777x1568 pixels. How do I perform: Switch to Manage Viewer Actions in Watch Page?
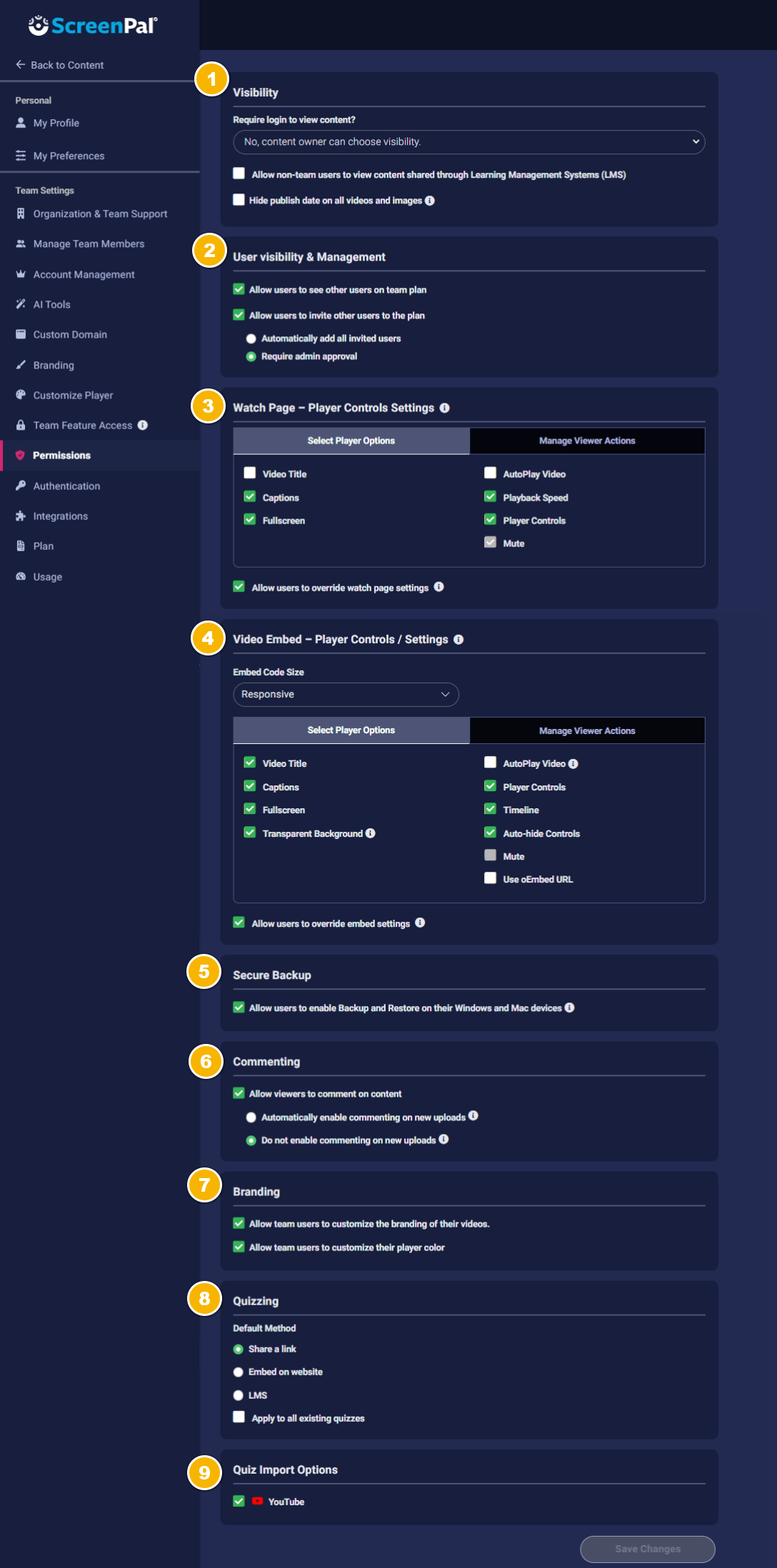(586, 441)
